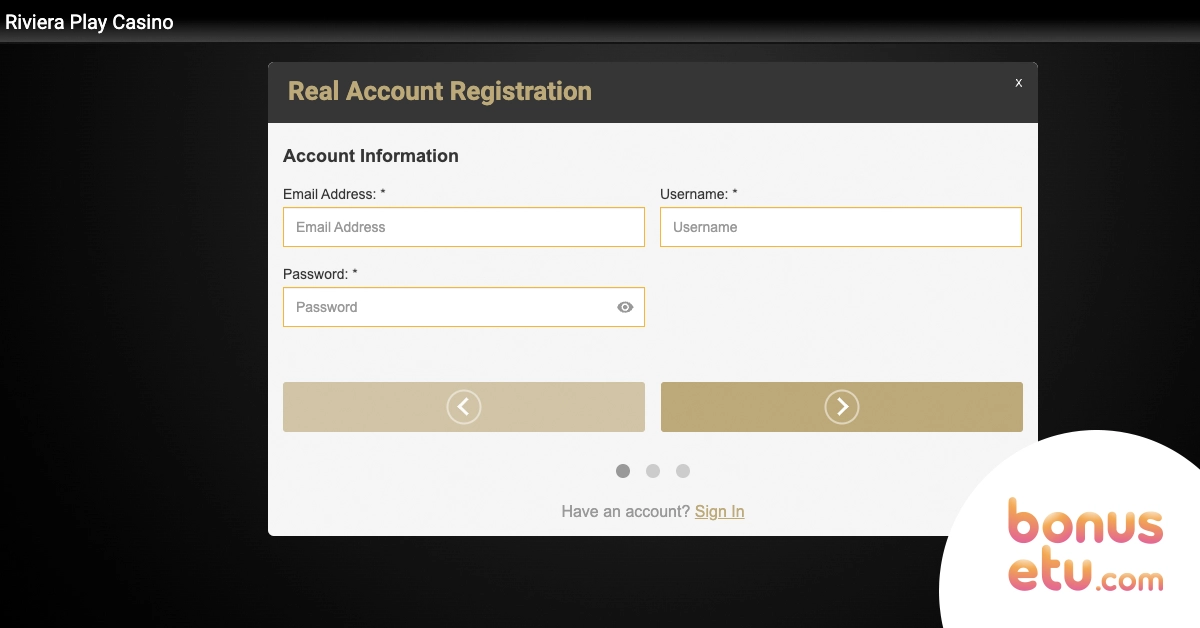The height and width of the screenshot is (628, 1200).
Task: Click the 'Username: *' label
Action: click(699, 194)
